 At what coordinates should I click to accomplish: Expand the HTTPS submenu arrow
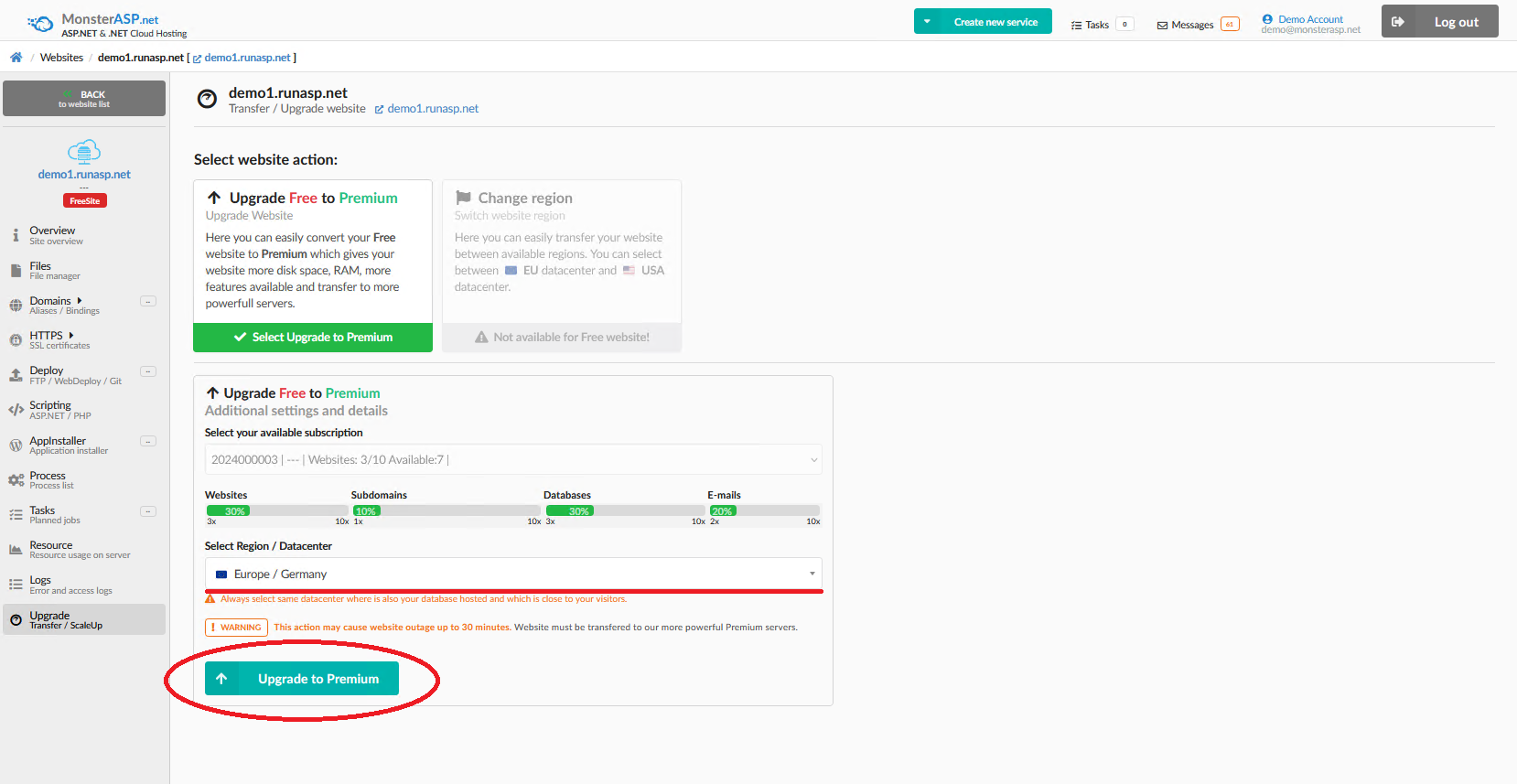(71, 336)
